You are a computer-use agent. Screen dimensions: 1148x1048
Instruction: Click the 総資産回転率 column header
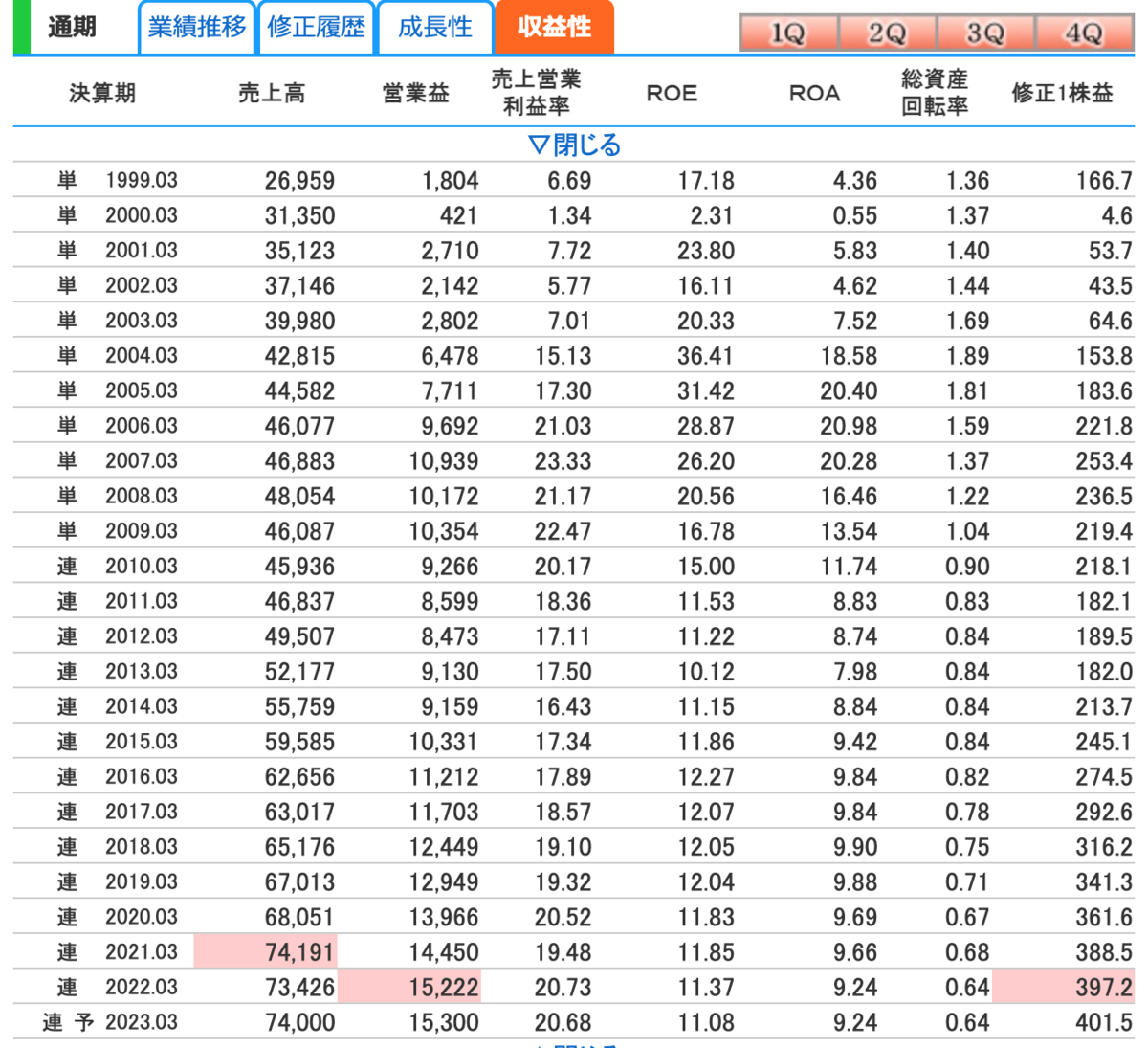(x=935, y=93)
